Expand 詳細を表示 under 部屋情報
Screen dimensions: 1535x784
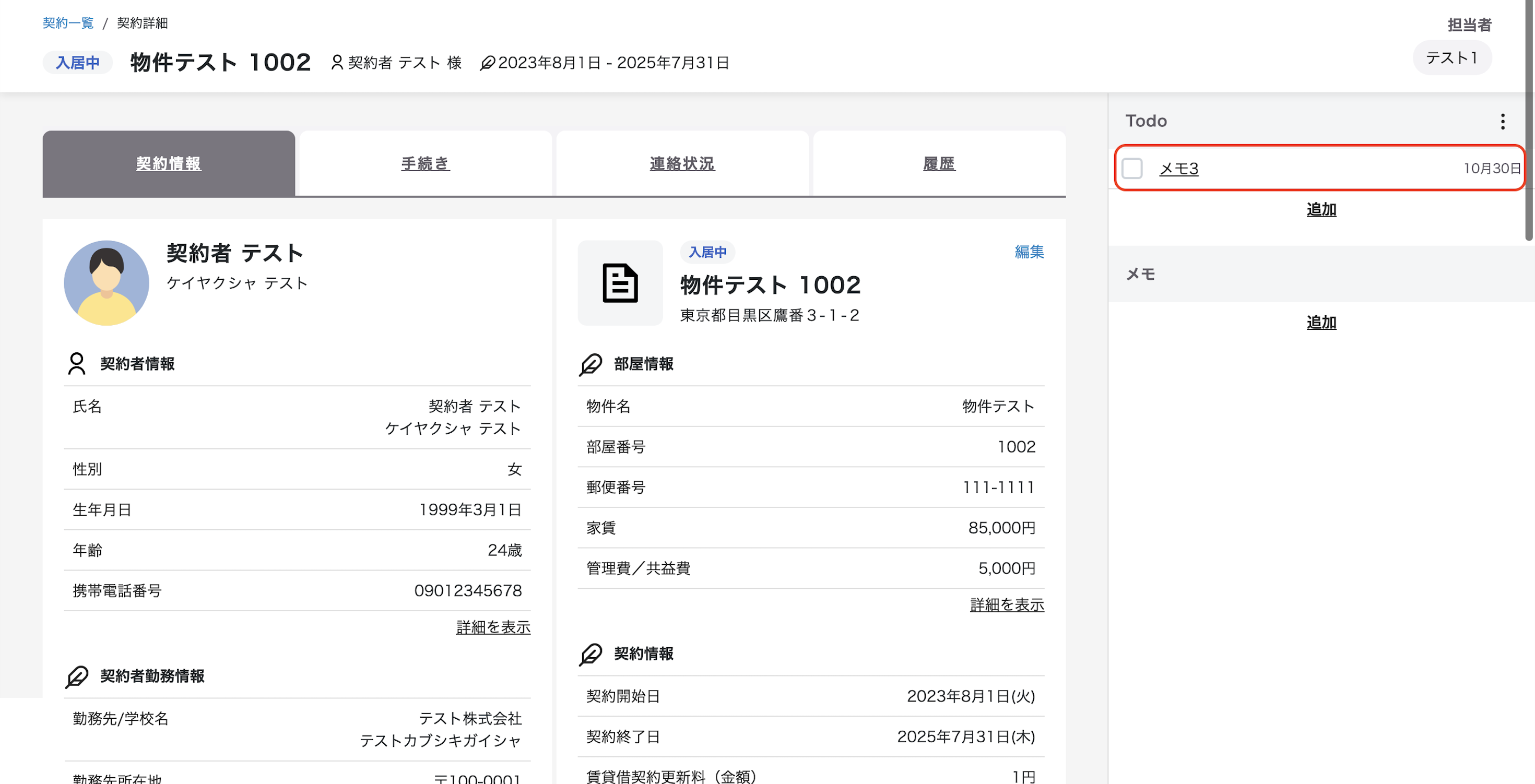coord(1007,604)
